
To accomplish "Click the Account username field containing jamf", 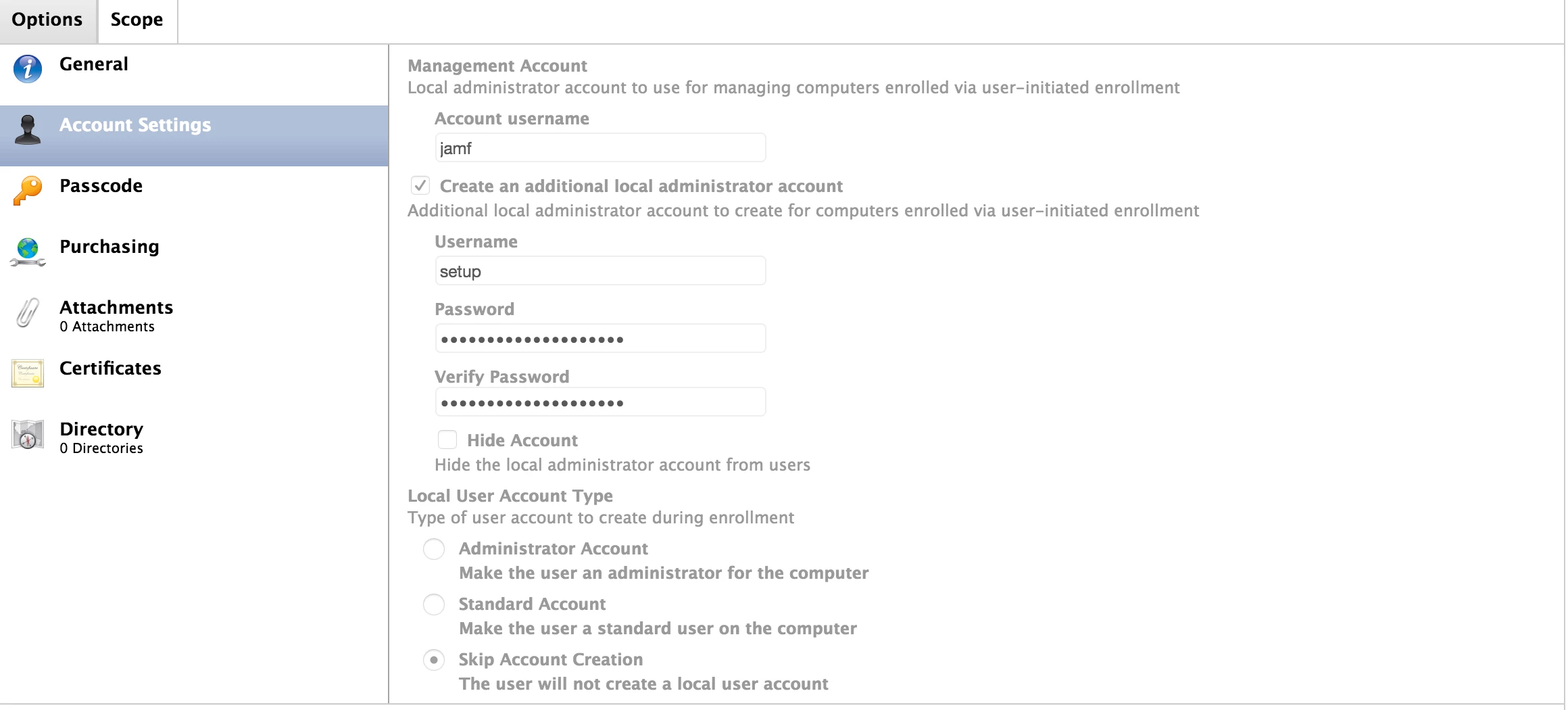I will pos(600,147).
